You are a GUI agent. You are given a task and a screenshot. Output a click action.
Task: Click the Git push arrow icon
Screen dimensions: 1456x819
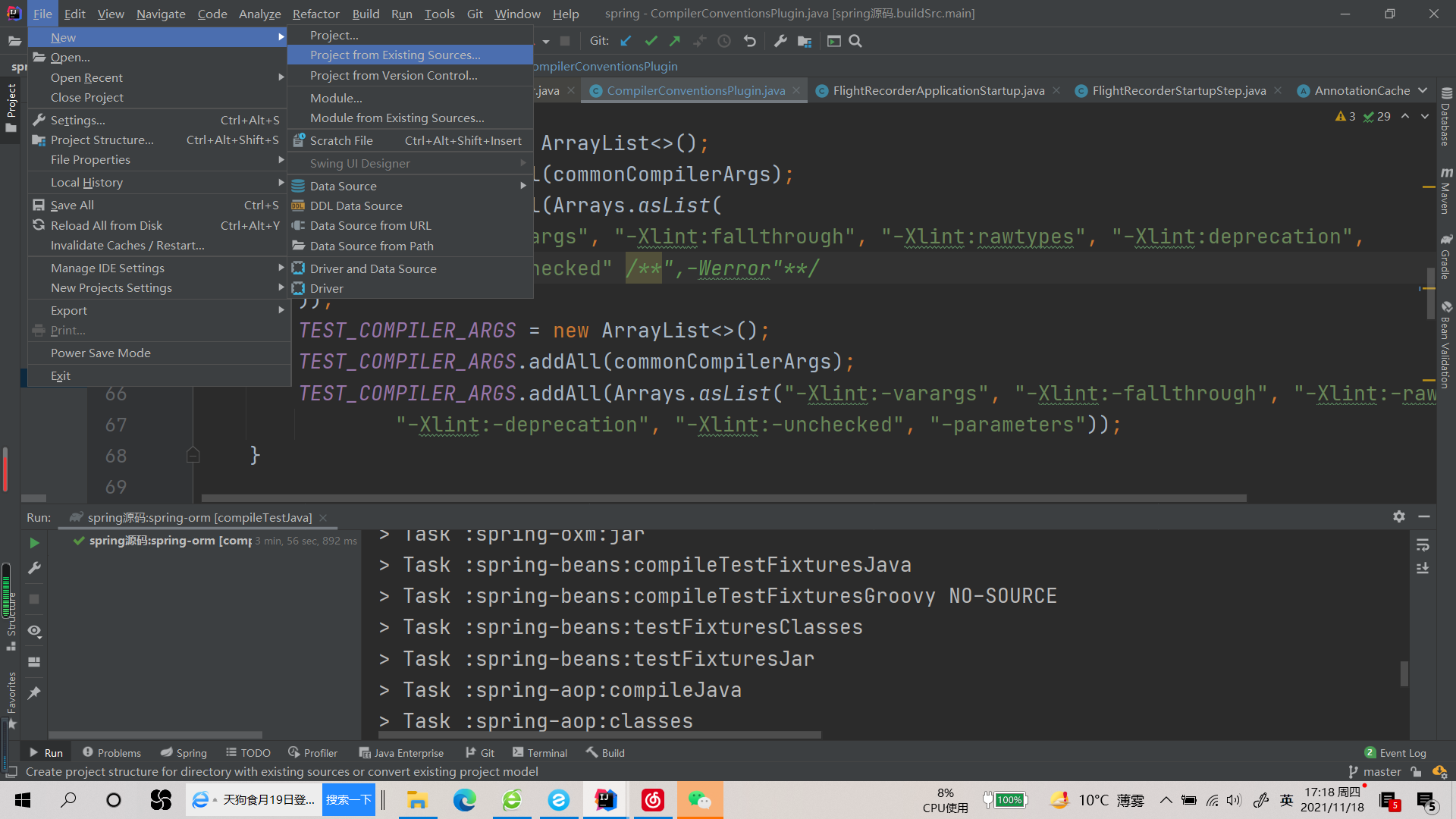675,41
